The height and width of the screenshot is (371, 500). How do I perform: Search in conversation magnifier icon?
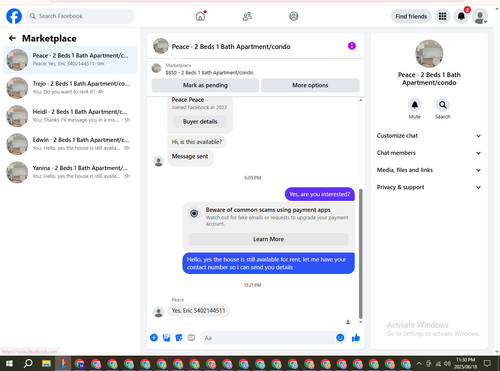click(x=443, y=105)
